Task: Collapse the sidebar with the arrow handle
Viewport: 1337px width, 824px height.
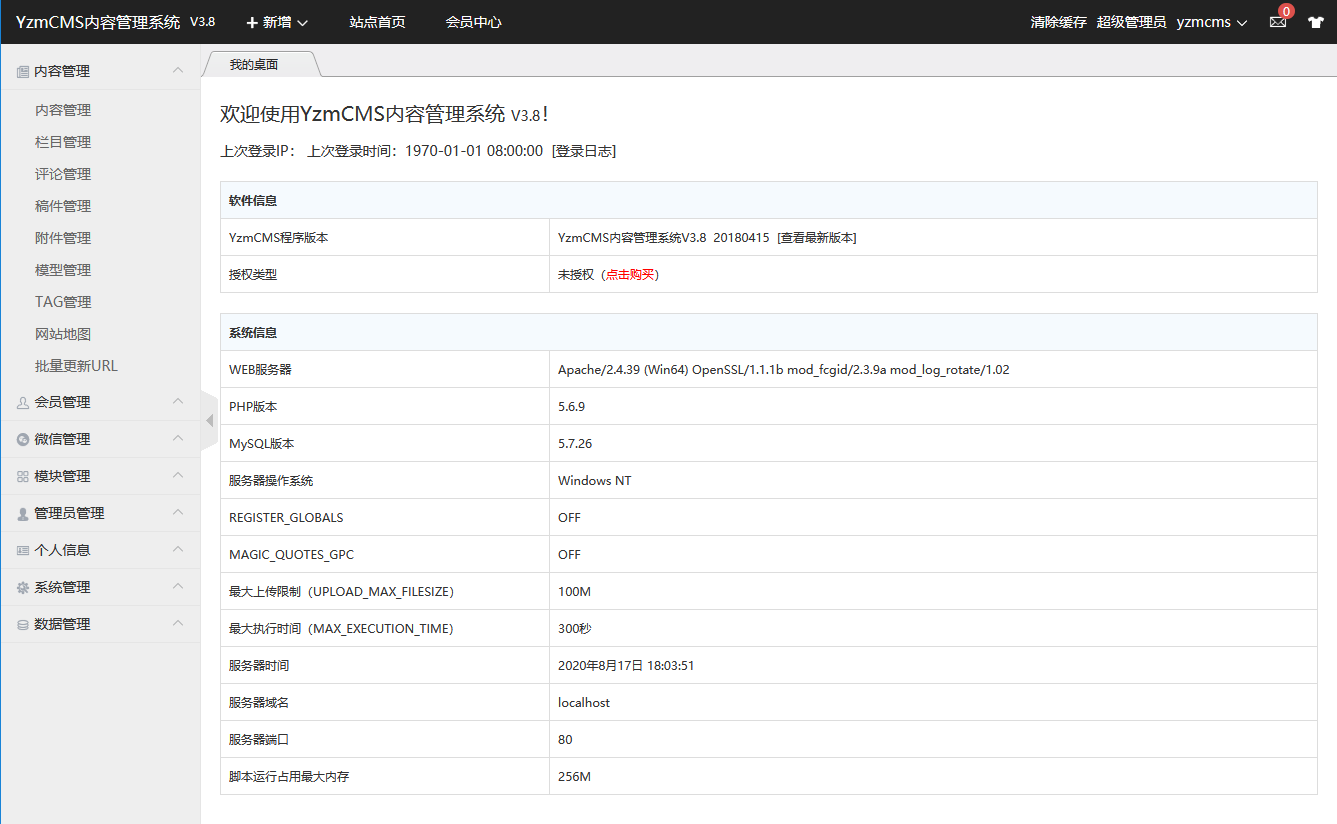Action: (209, 421)
